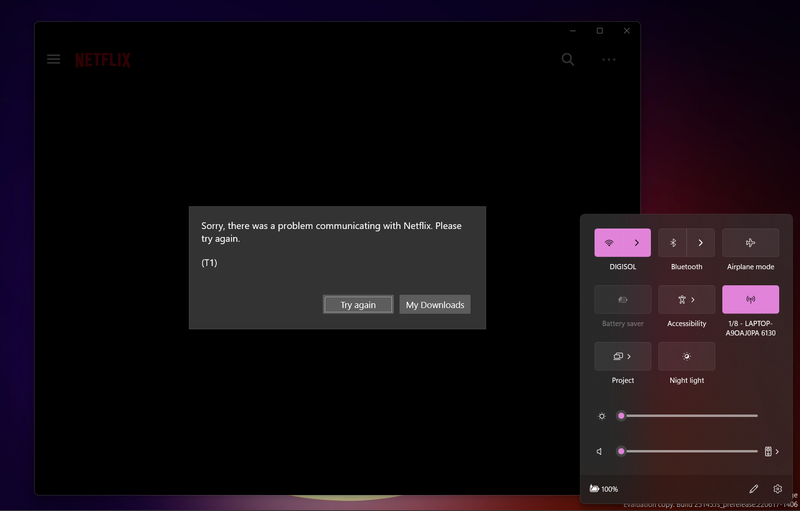800x511 pixels.
Task: Click Try again in the error dialog
Action: pos(358,304)
